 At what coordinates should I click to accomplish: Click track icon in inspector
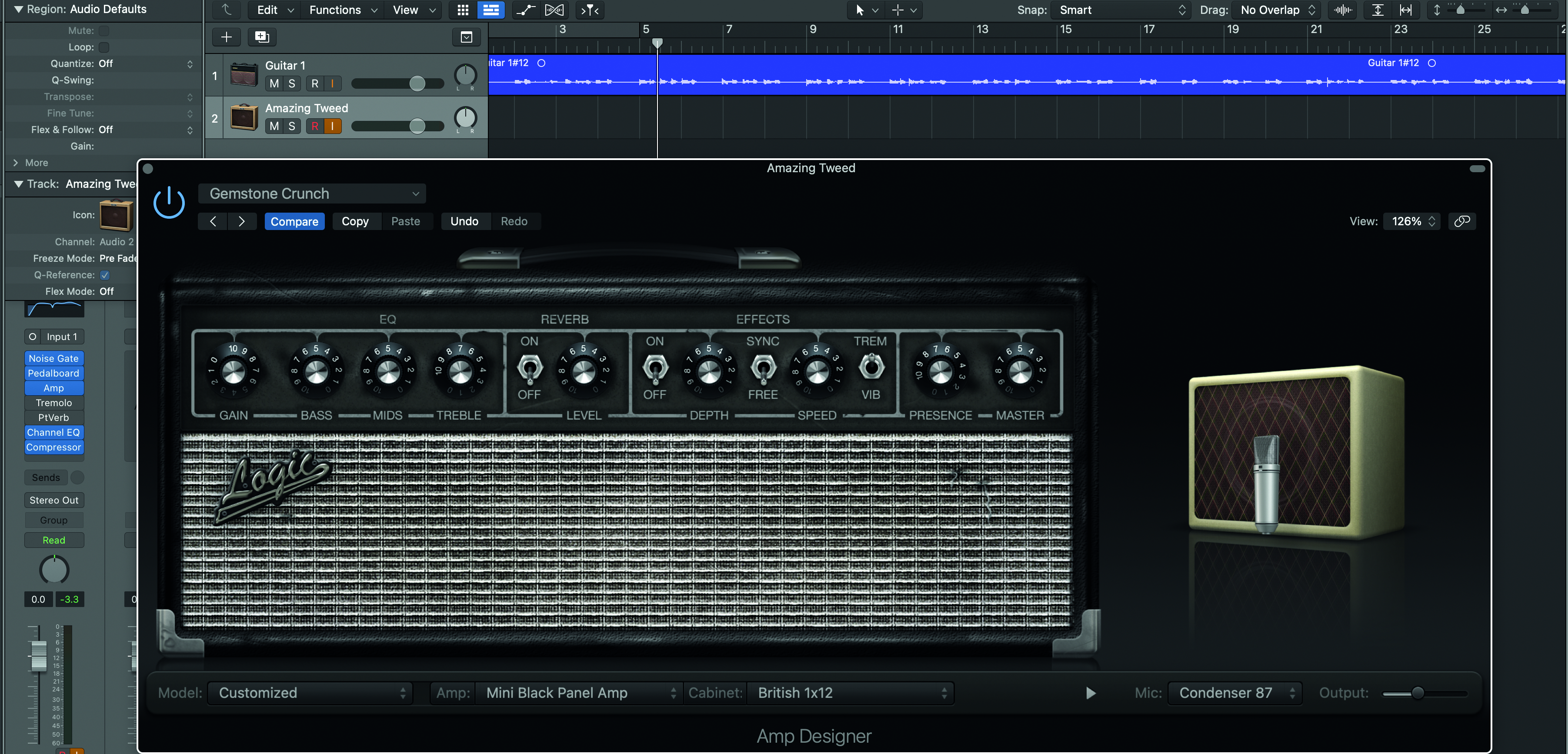116,215
